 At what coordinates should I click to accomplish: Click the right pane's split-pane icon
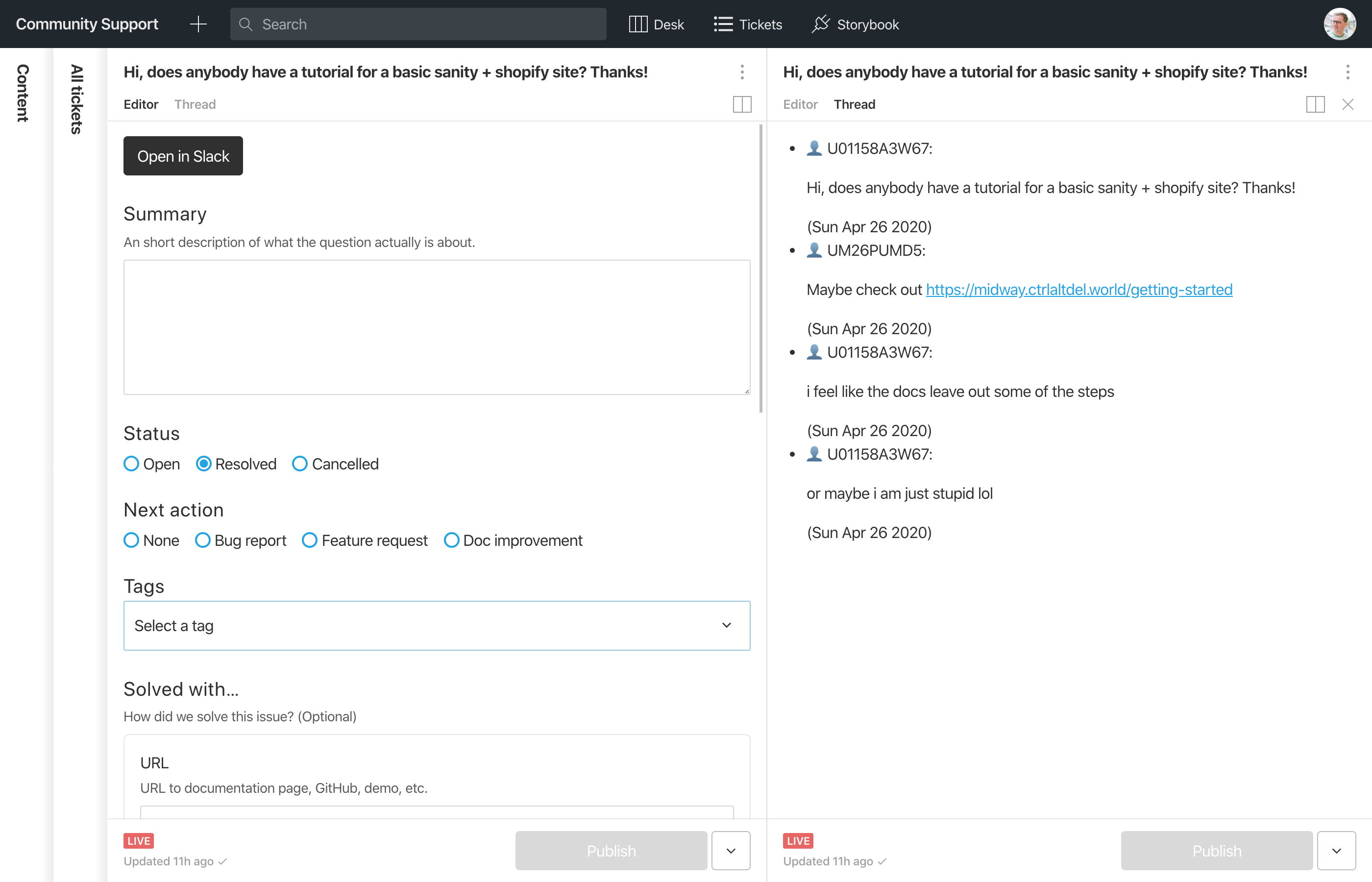click(x=1315, y=104)
